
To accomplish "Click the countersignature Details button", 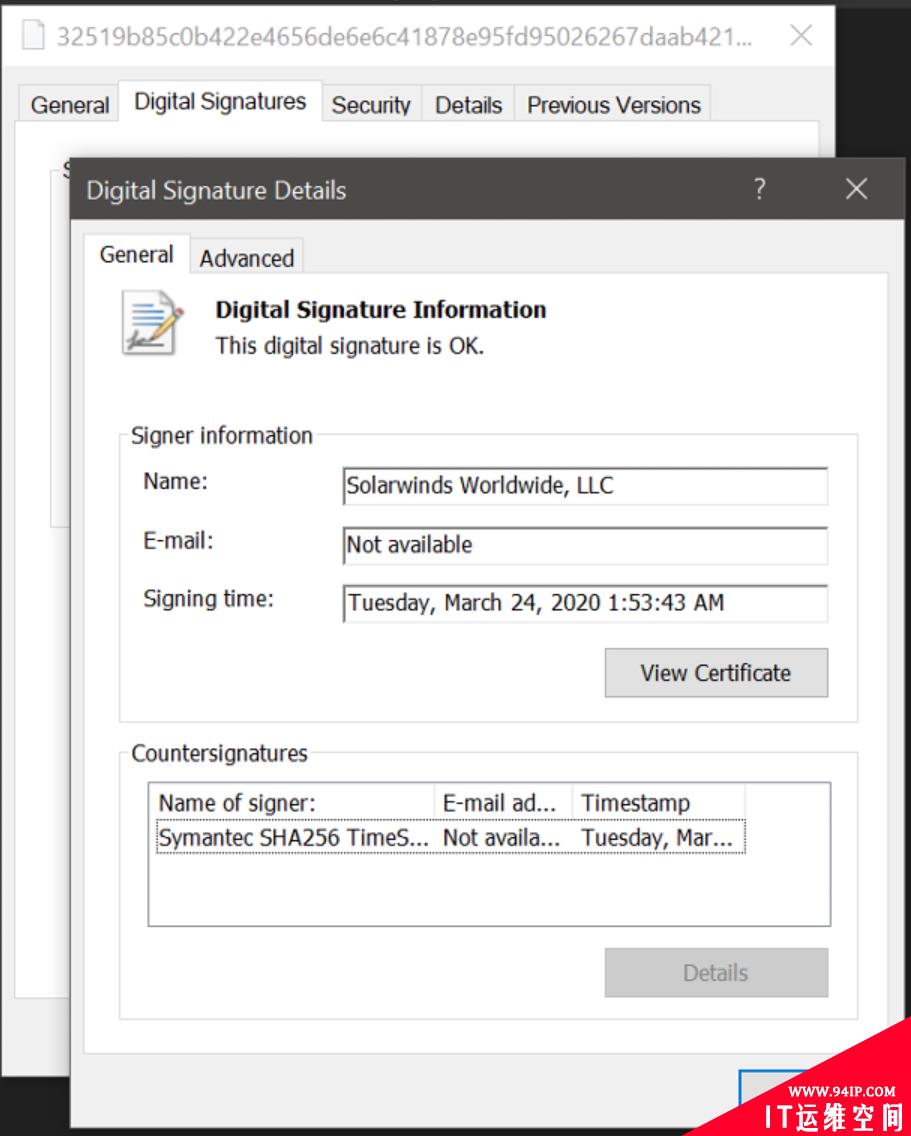I will 716,972.
